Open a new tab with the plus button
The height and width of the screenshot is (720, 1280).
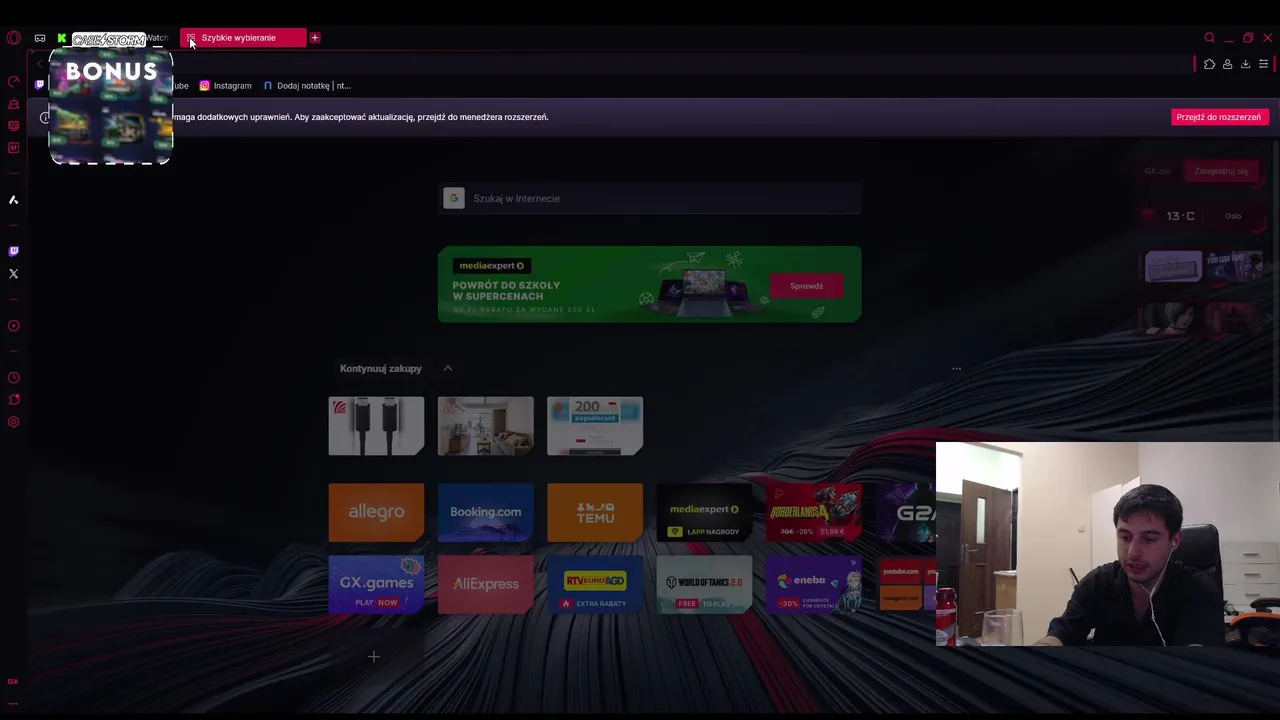315,38
